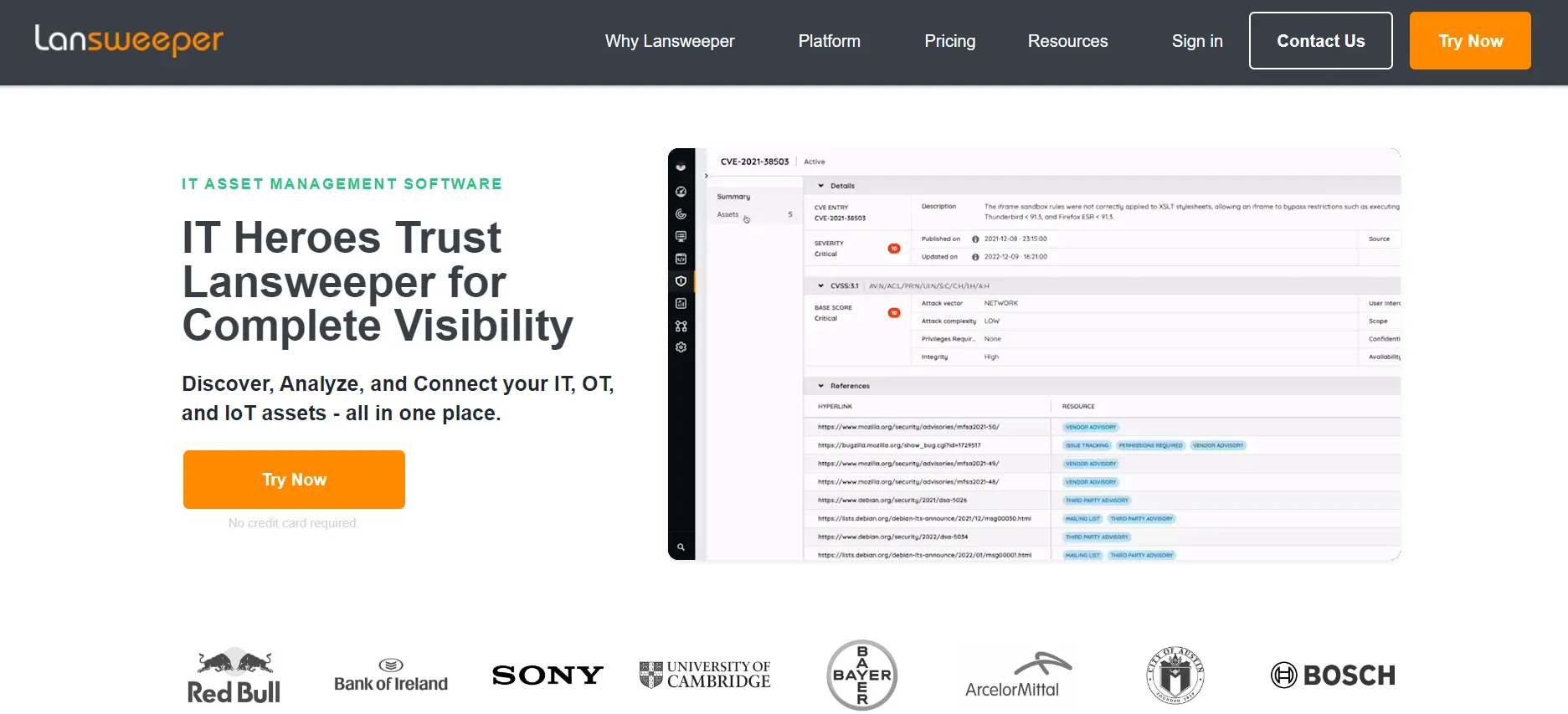Select the diagram nodes sidebar icon
The image size is (1568, 714).
click(x=681, y=326)
